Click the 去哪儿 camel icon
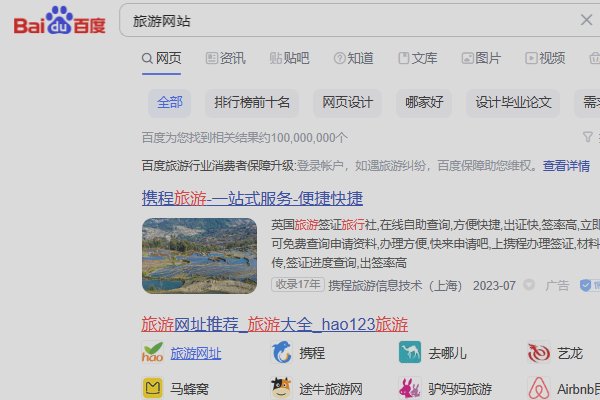600x400 pixels. pyautogui.click(x=410, y=352)
